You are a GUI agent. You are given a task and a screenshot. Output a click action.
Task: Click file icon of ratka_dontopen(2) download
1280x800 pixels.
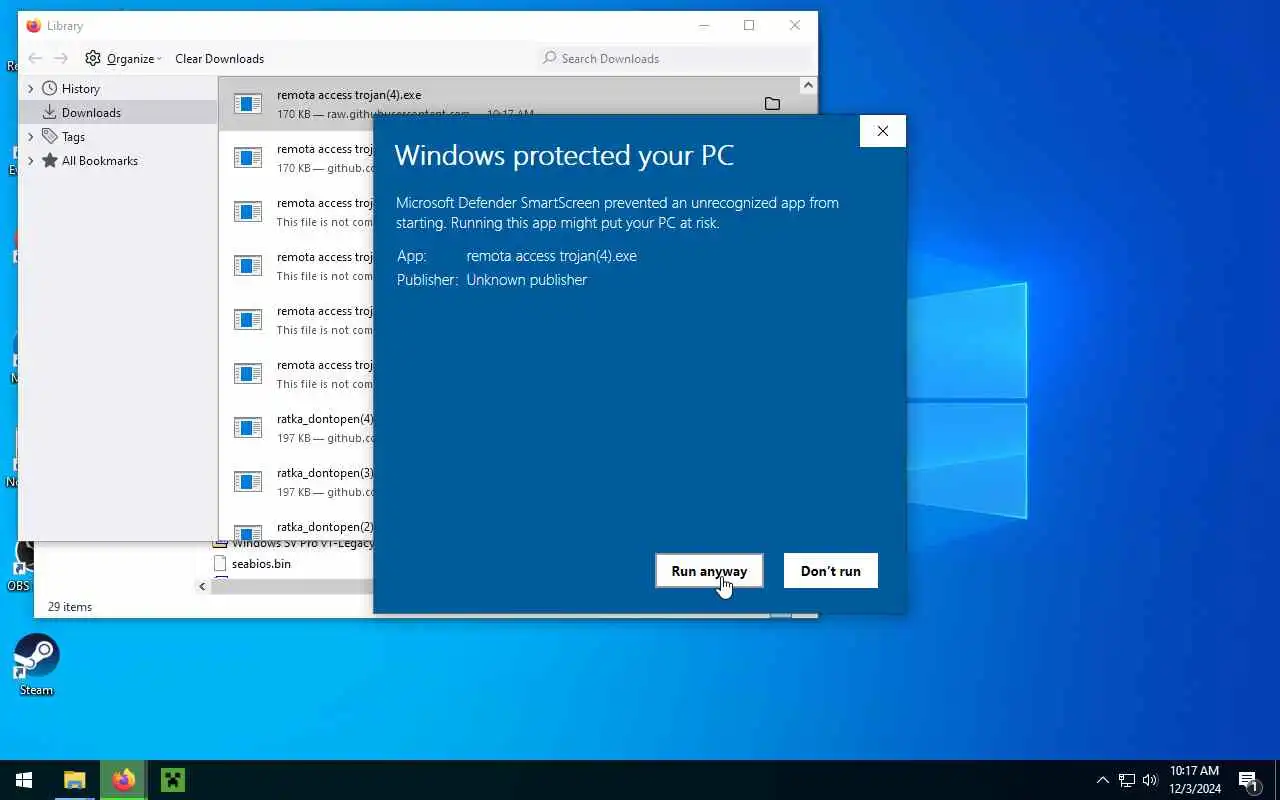pos(248,531)
